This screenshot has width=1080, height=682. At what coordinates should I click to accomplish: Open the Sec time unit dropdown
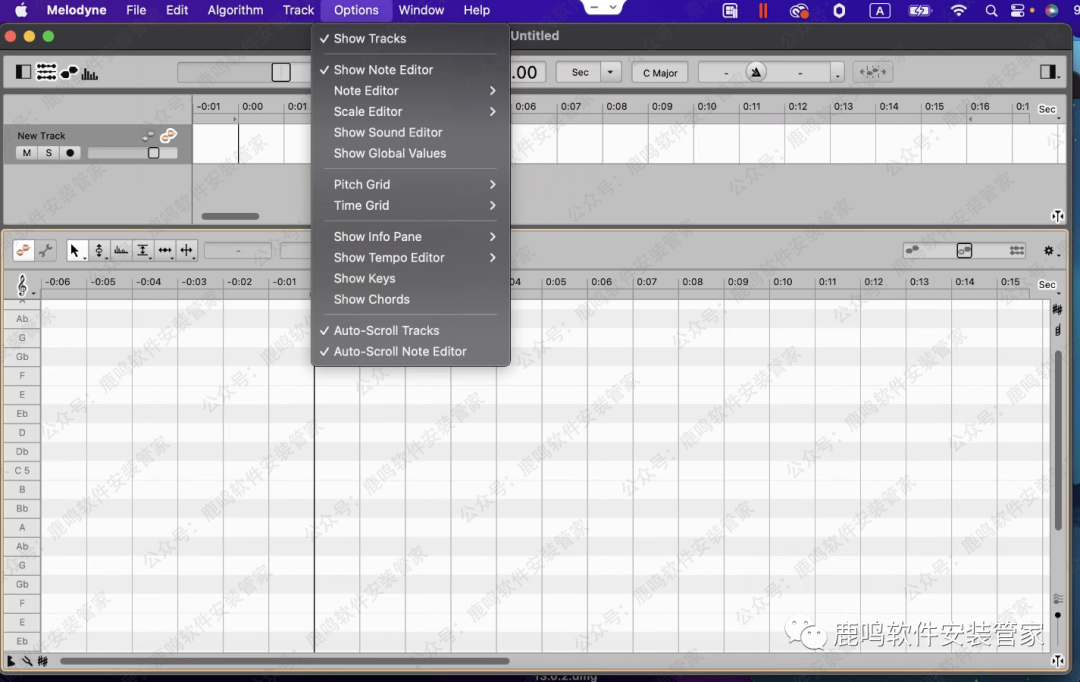point(612,73)
